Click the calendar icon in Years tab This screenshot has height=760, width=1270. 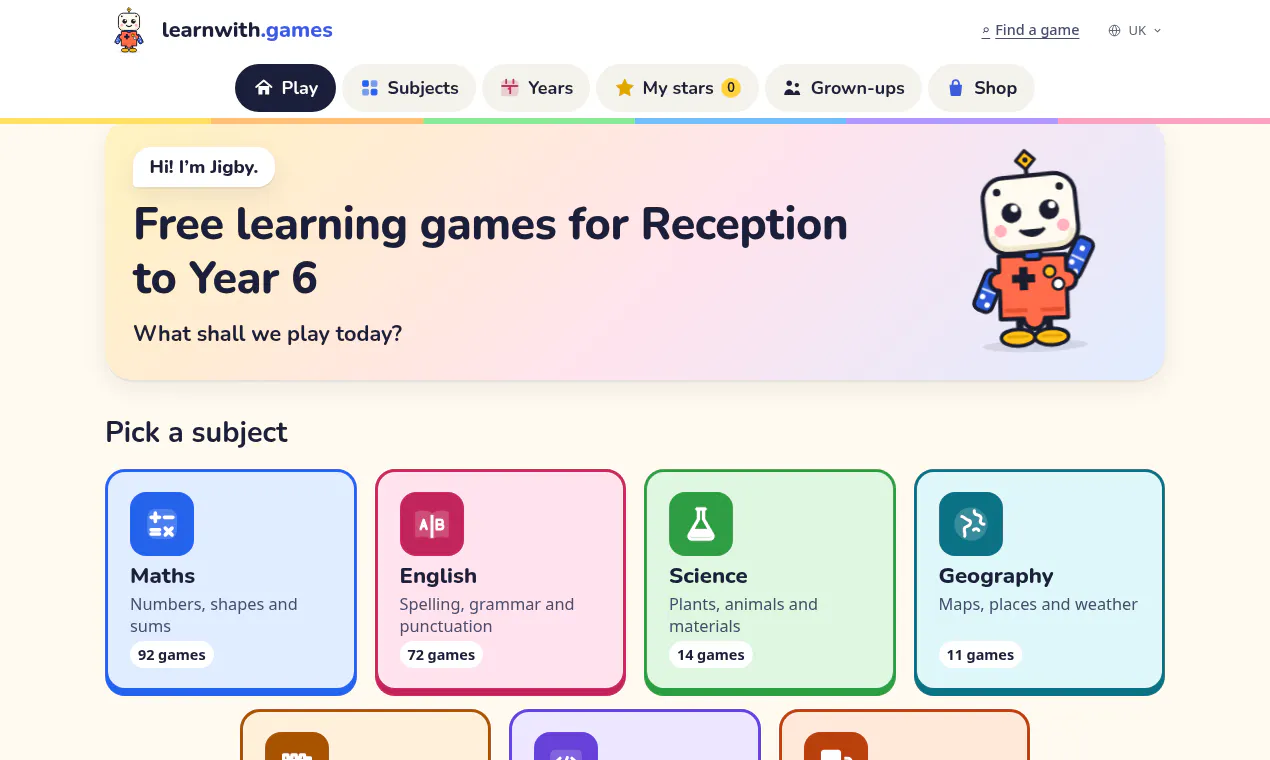[510, 88]
